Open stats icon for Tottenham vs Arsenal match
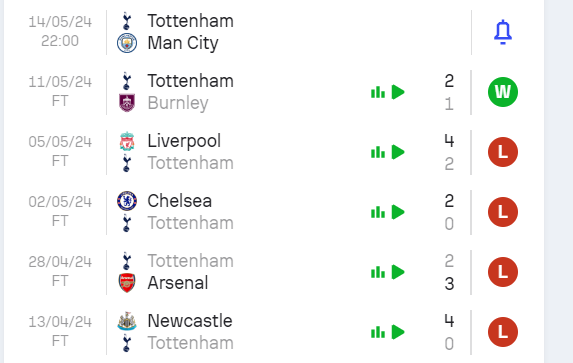Image resolution: width=573 pixels, height=363 pixels. pyautogui.click(x=378, y=272)
